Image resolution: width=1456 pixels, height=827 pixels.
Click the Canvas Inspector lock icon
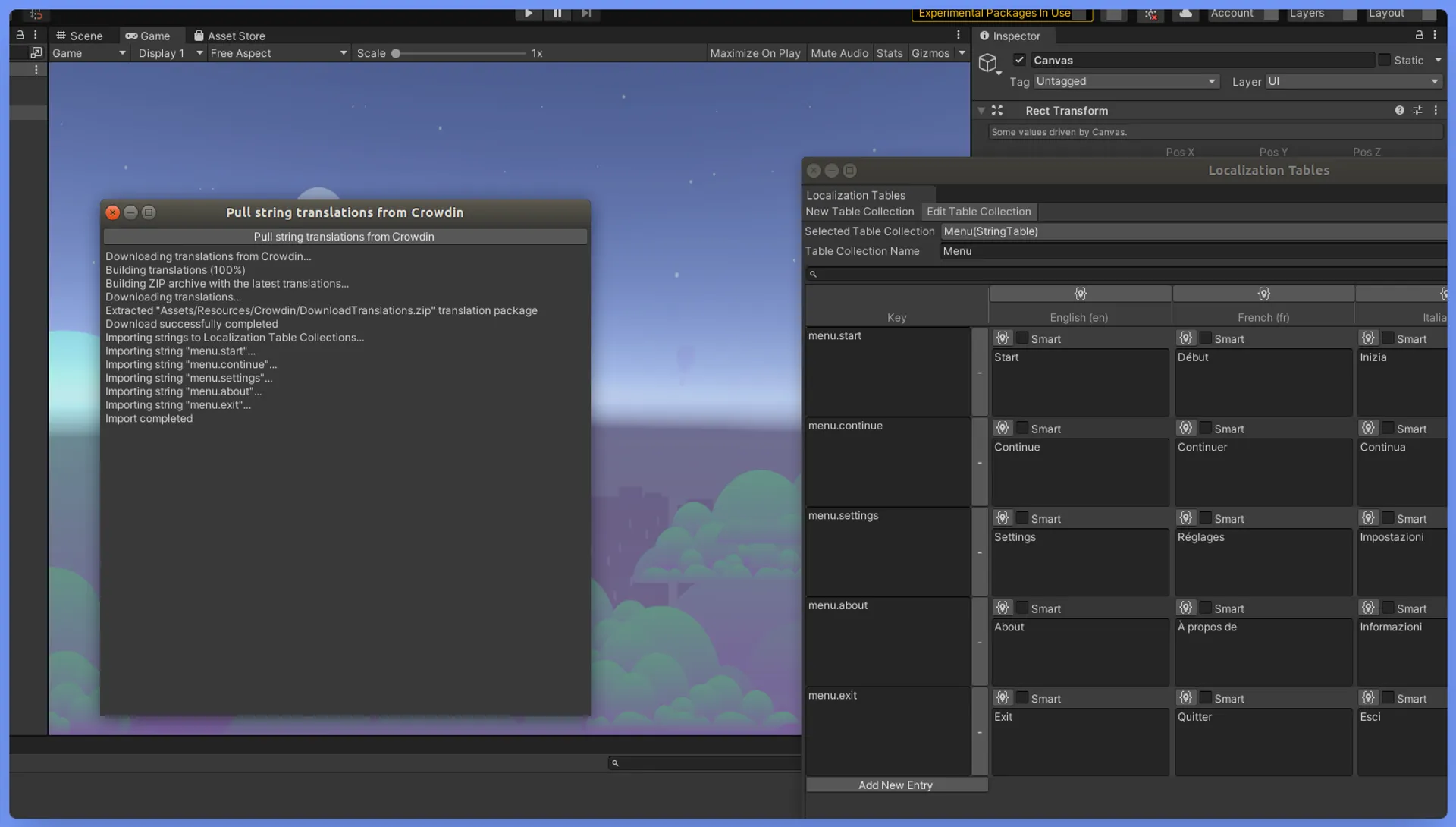pos(1420,35)
